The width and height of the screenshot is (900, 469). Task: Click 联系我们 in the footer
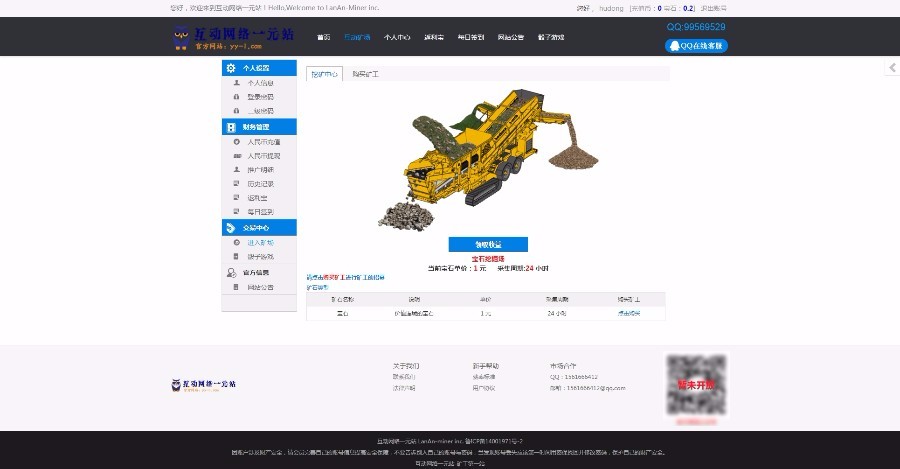point(404,377)
